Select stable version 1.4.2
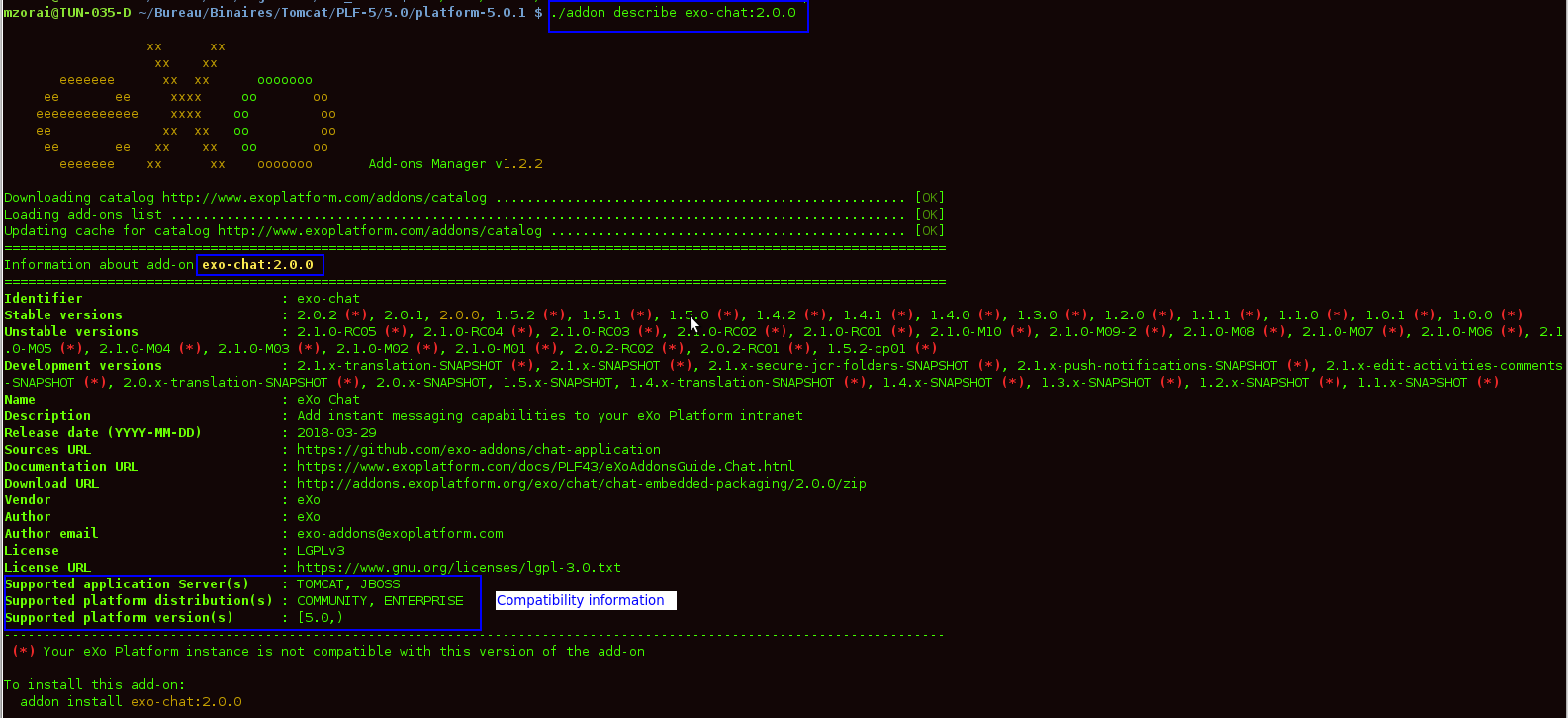This screenshot has width=1568, height=718. (776, 314)
